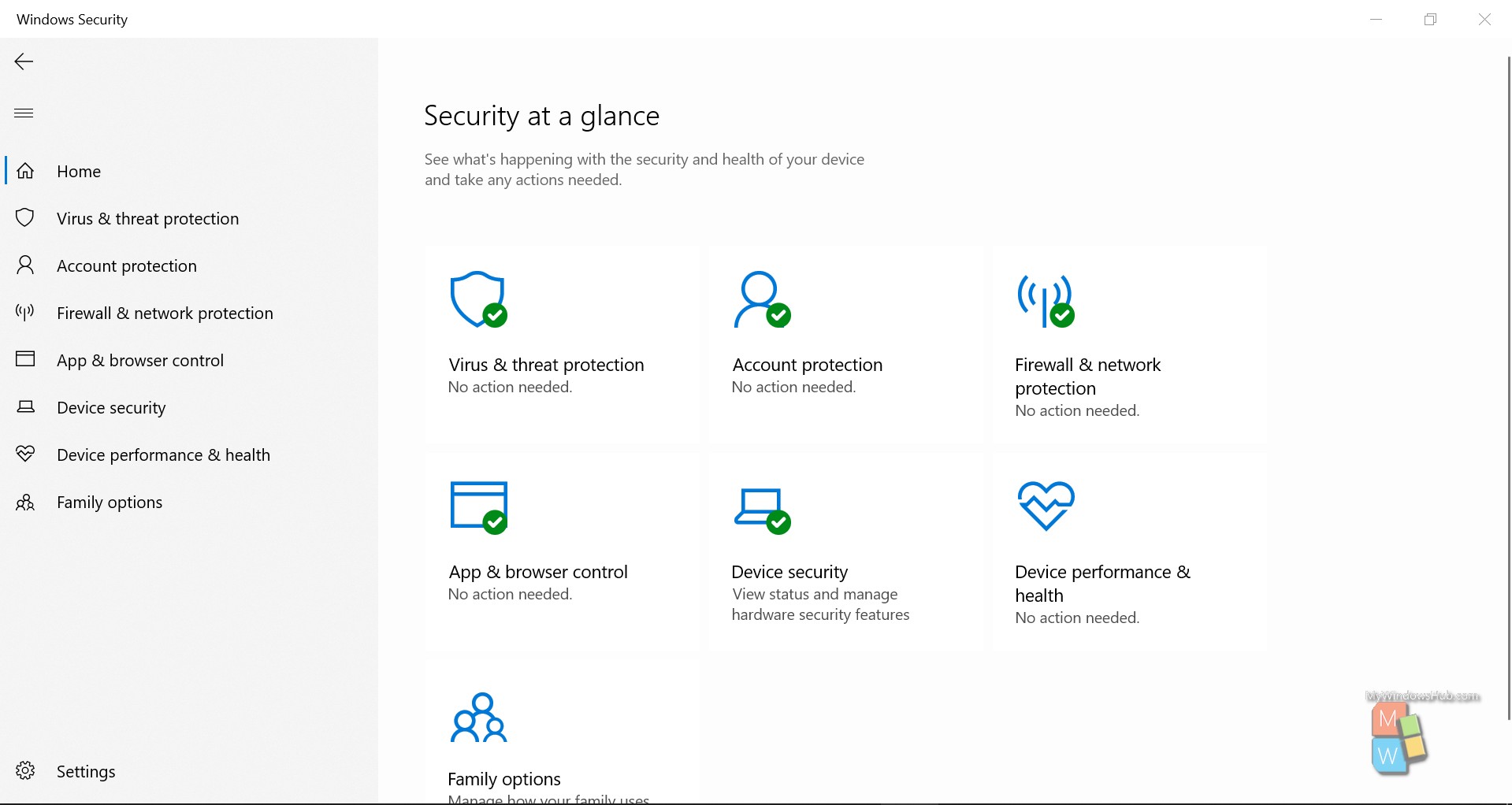Click Device security laptop icon in sidebar

[x=25, y=406]
